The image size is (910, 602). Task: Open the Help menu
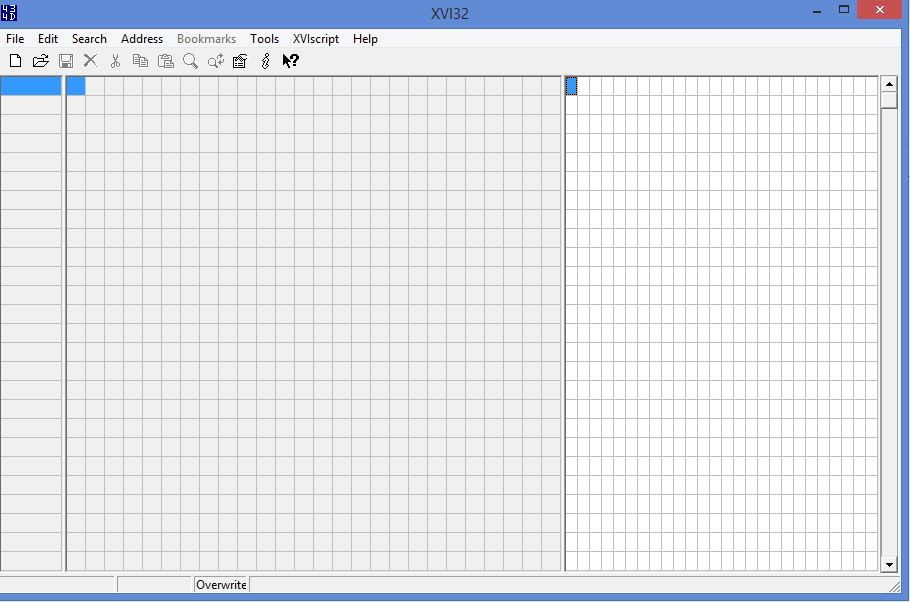point(365,39)
